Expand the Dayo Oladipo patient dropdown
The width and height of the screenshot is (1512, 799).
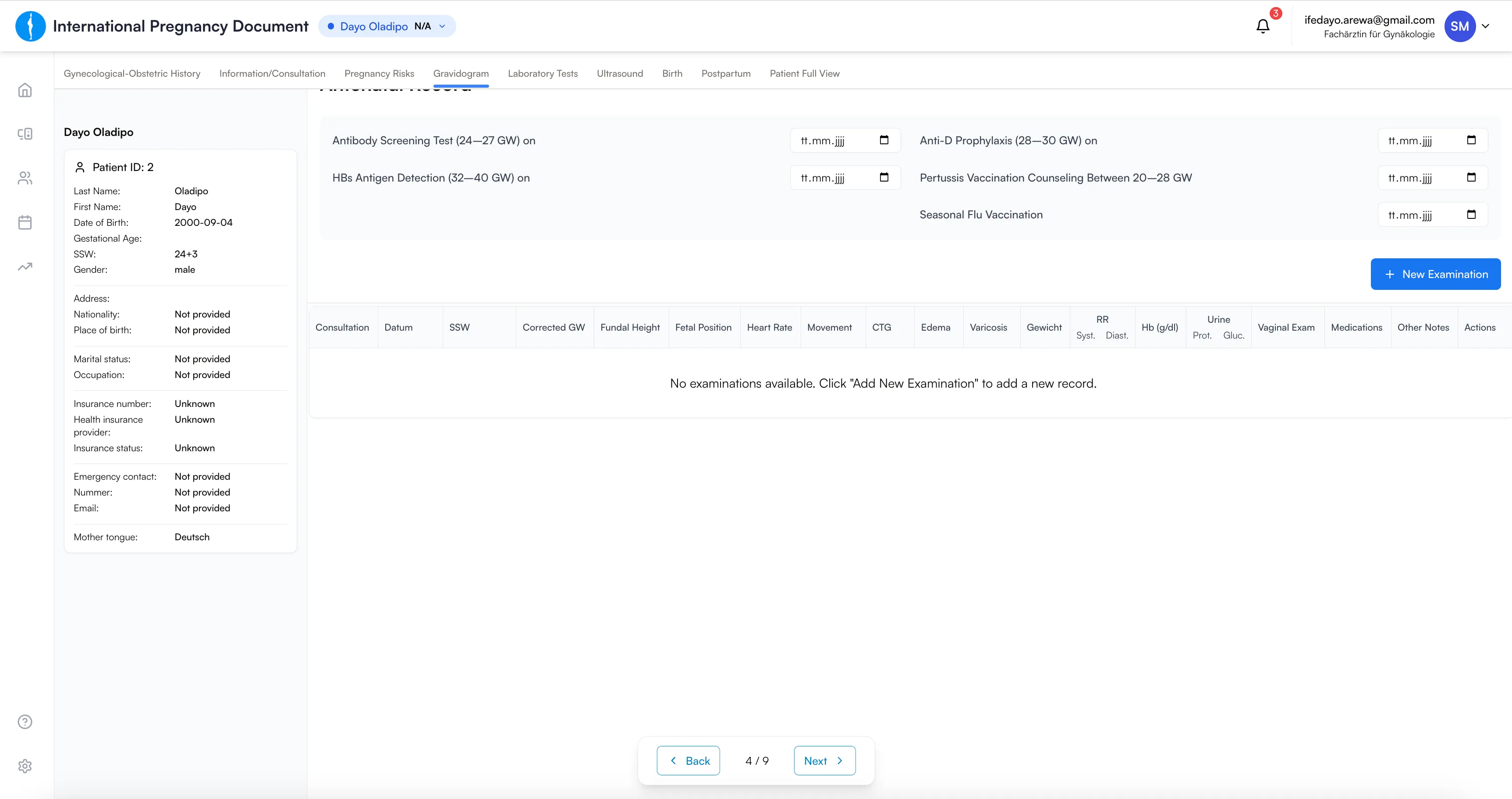tap(442, 26)
